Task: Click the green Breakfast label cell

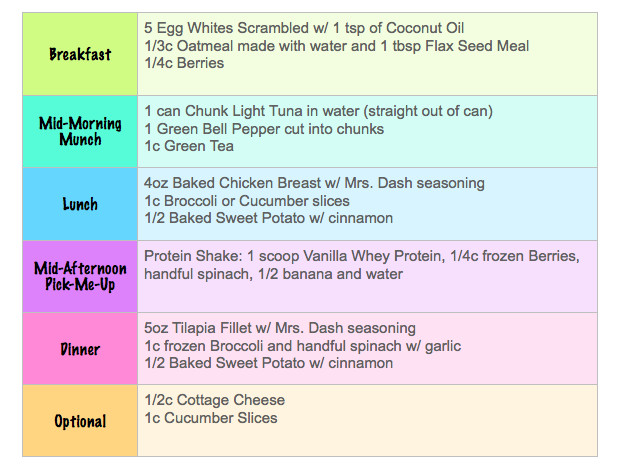Action: point(80,54)
